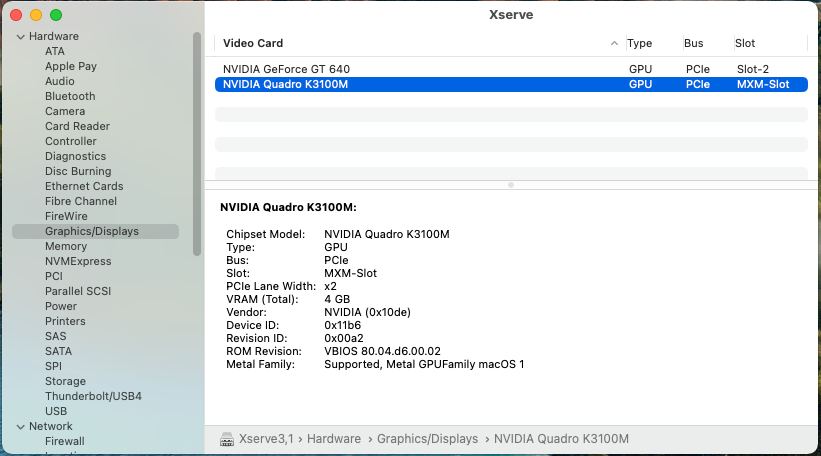Open the Audio hardware category

click(x=60, y=81)
